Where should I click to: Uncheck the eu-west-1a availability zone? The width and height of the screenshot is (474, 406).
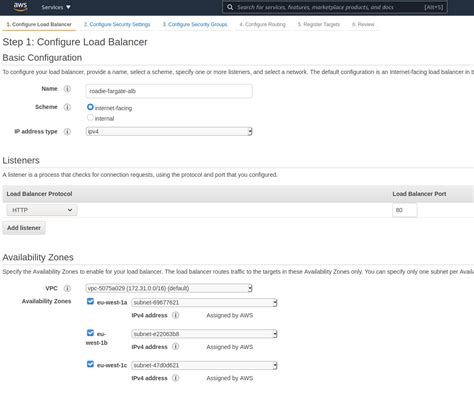[x=90, y=301]
